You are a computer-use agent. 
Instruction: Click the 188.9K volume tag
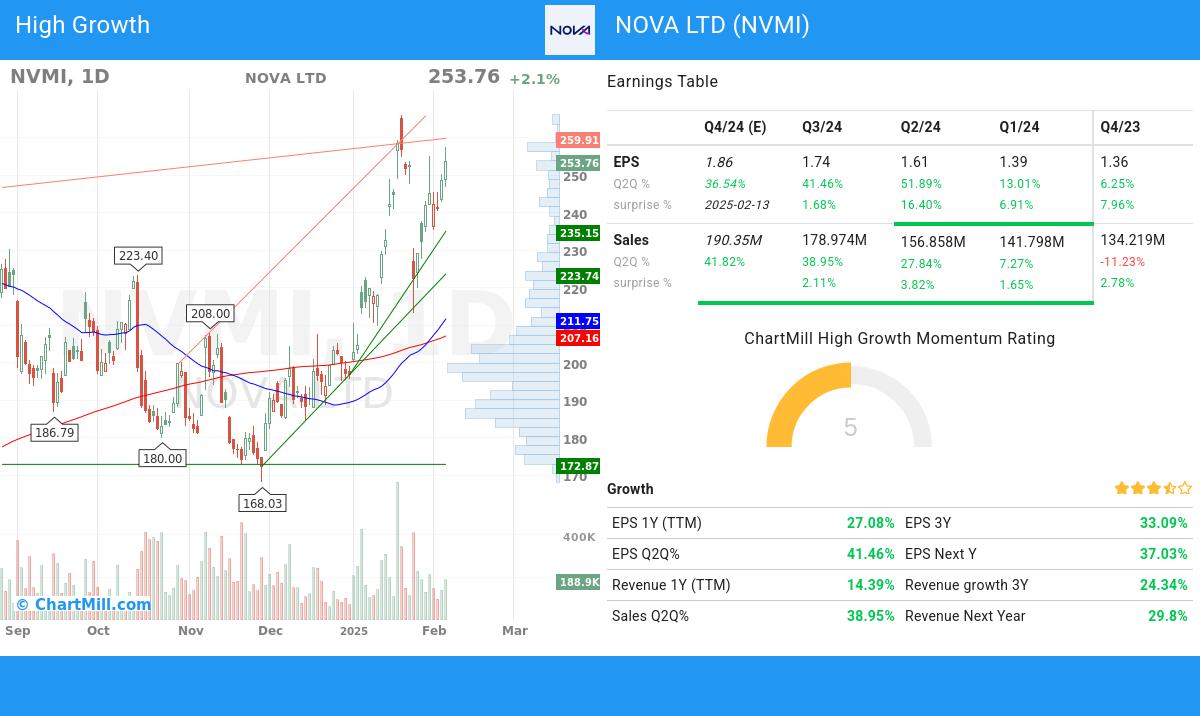coord(579,582)
